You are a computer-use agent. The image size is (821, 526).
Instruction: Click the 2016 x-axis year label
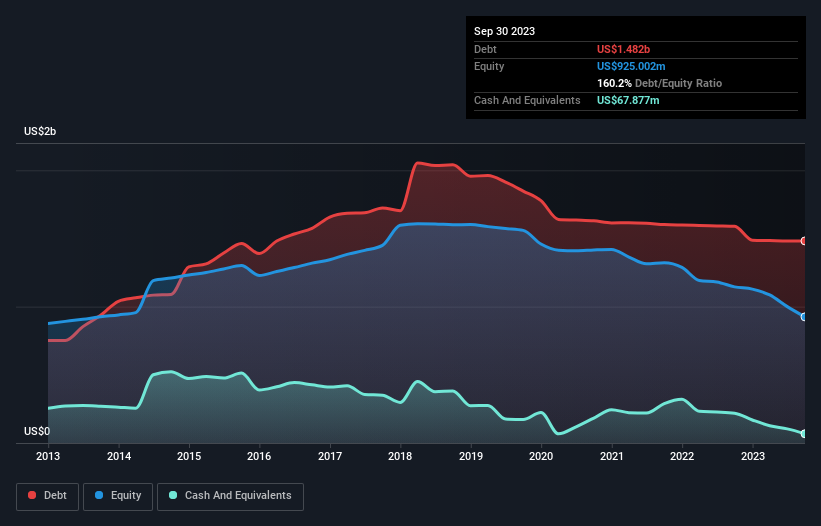point(259,457)
